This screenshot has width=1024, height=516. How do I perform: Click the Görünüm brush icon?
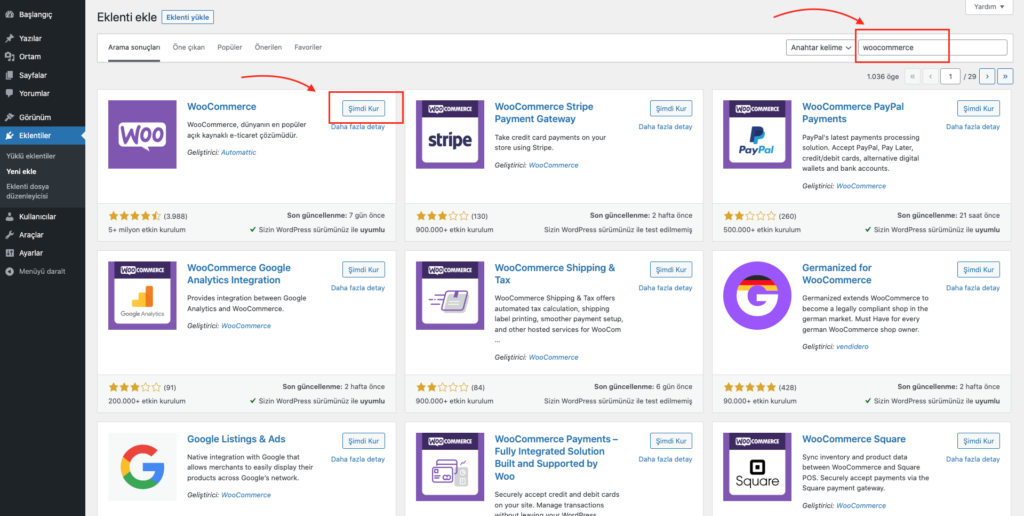9,118
